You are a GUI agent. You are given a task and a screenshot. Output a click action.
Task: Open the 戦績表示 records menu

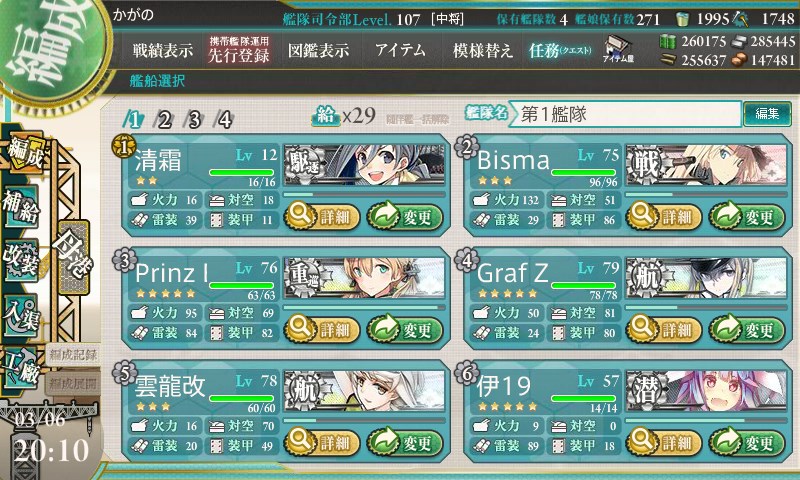click(163, 50)
